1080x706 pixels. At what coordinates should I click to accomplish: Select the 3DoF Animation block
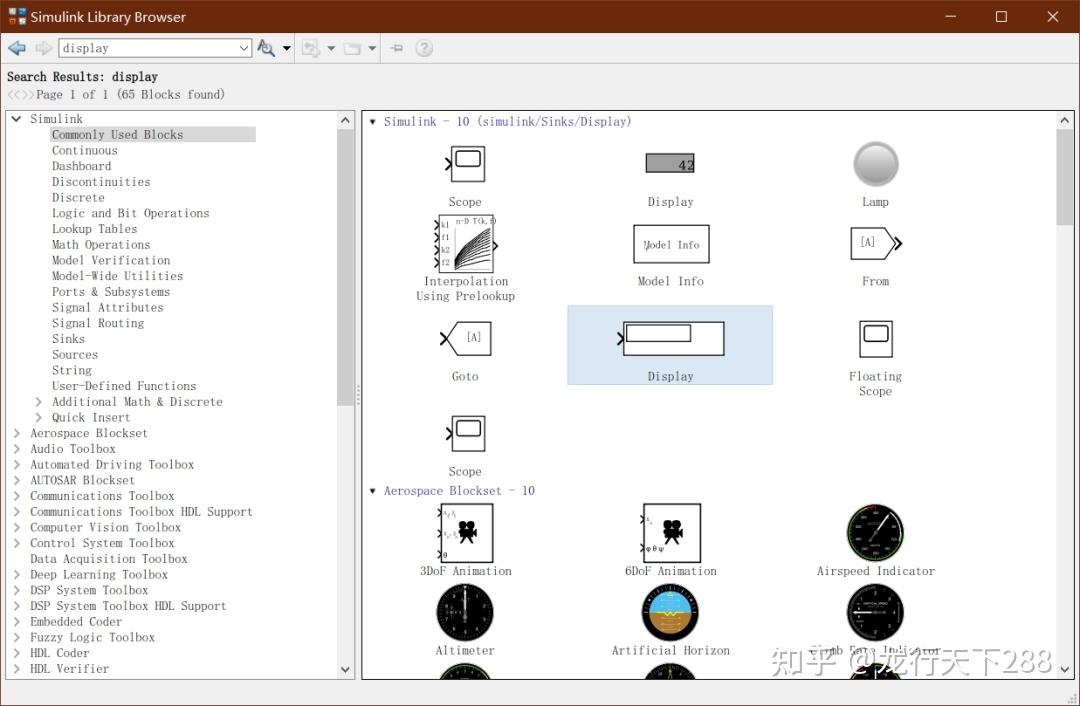(466, 533)
